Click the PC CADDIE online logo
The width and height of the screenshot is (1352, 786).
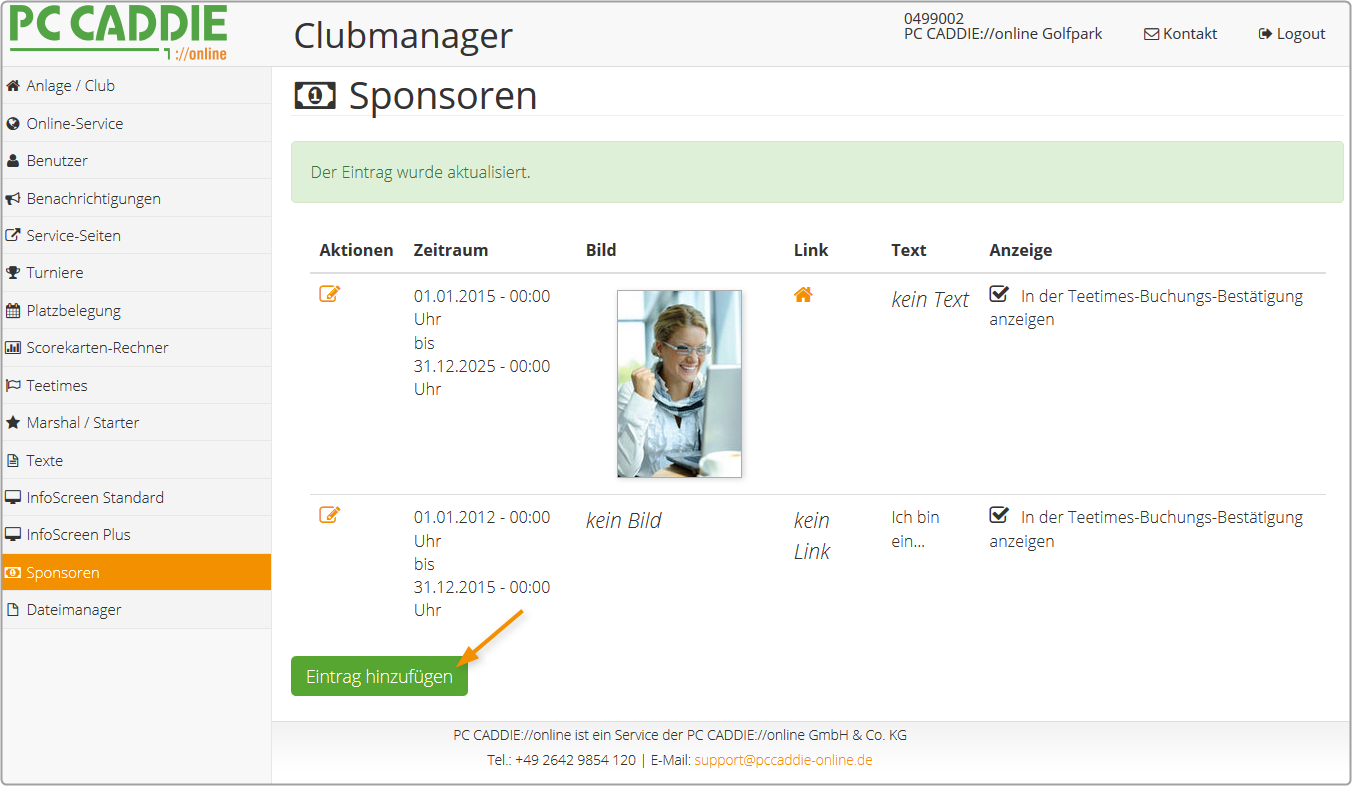click(x=119, y=33)
